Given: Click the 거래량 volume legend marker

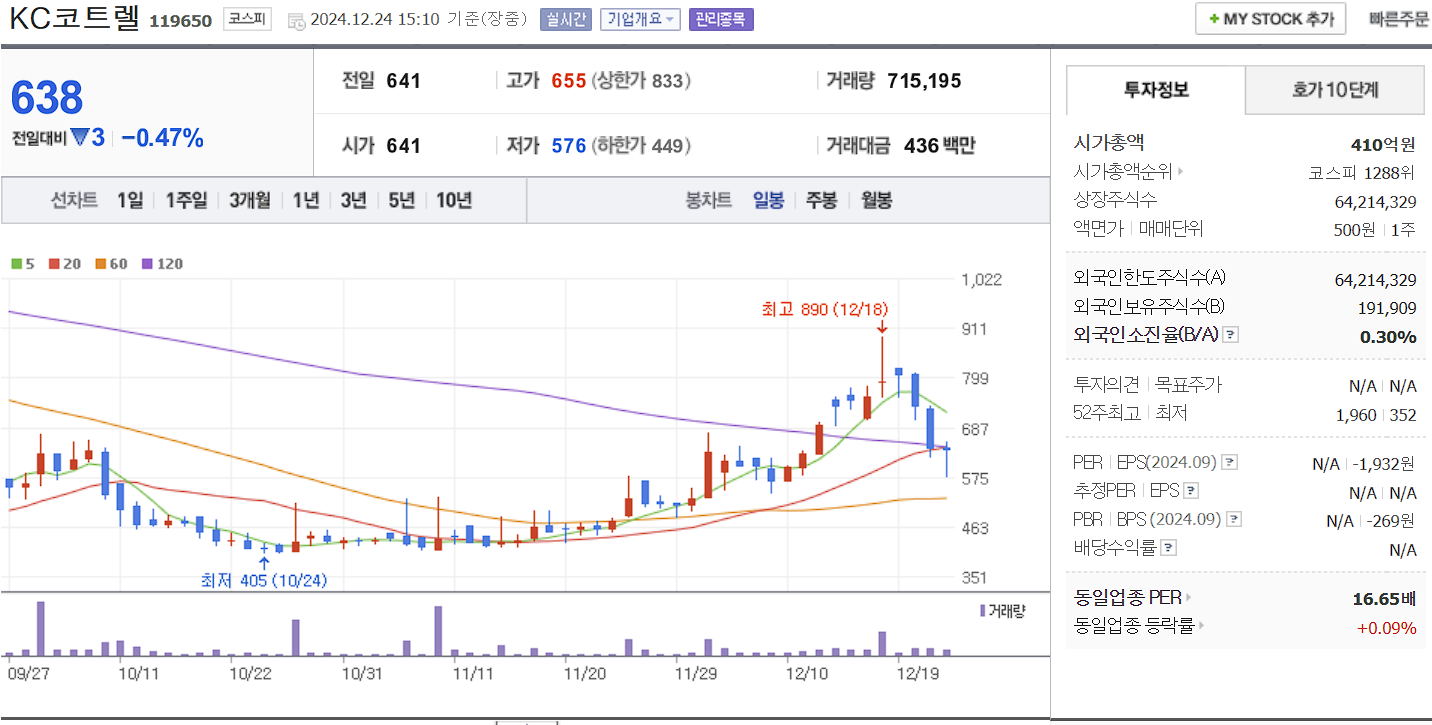Looking at the screenshot, I should (983, 611).
